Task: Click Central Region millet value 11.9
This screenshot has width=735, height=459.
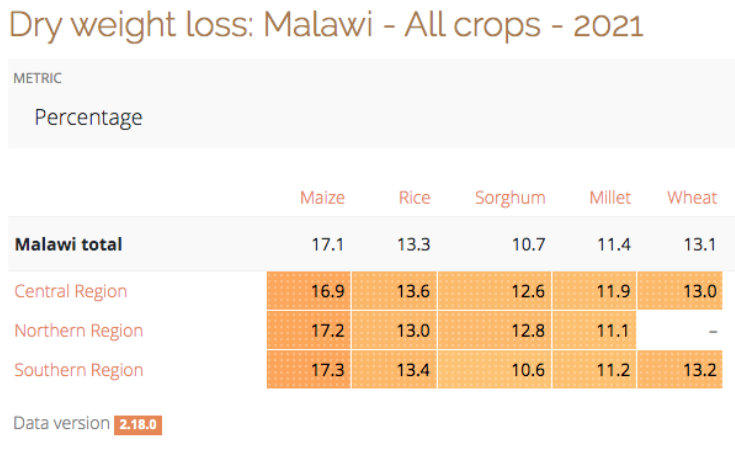Action: [x=613, y=291]
